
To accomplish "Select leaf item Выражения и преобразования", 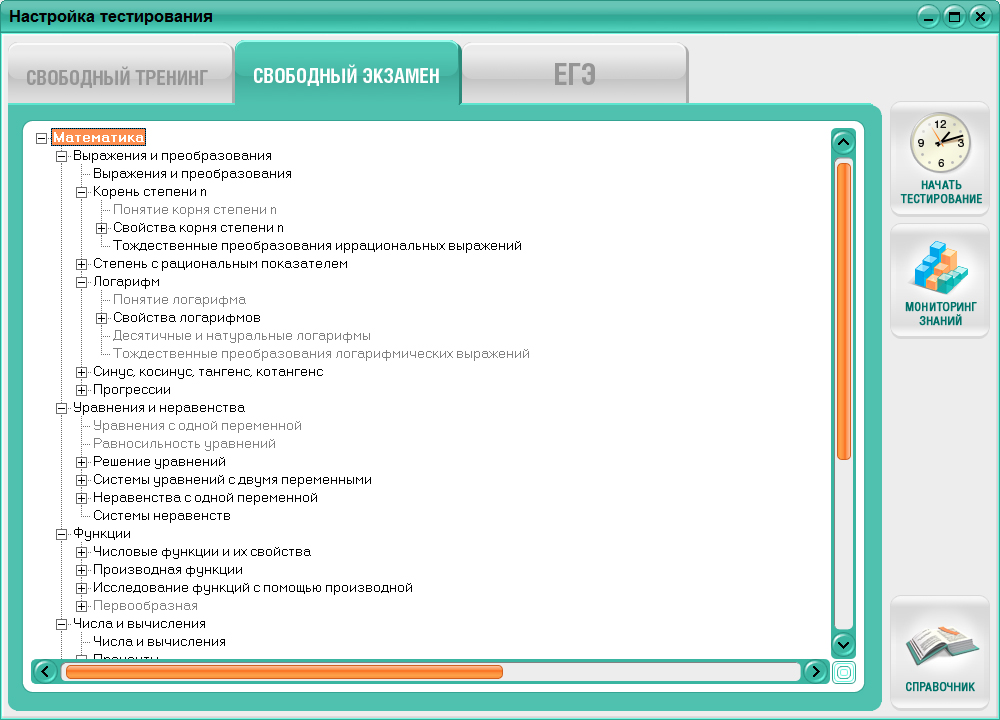I will coord(192,173).
